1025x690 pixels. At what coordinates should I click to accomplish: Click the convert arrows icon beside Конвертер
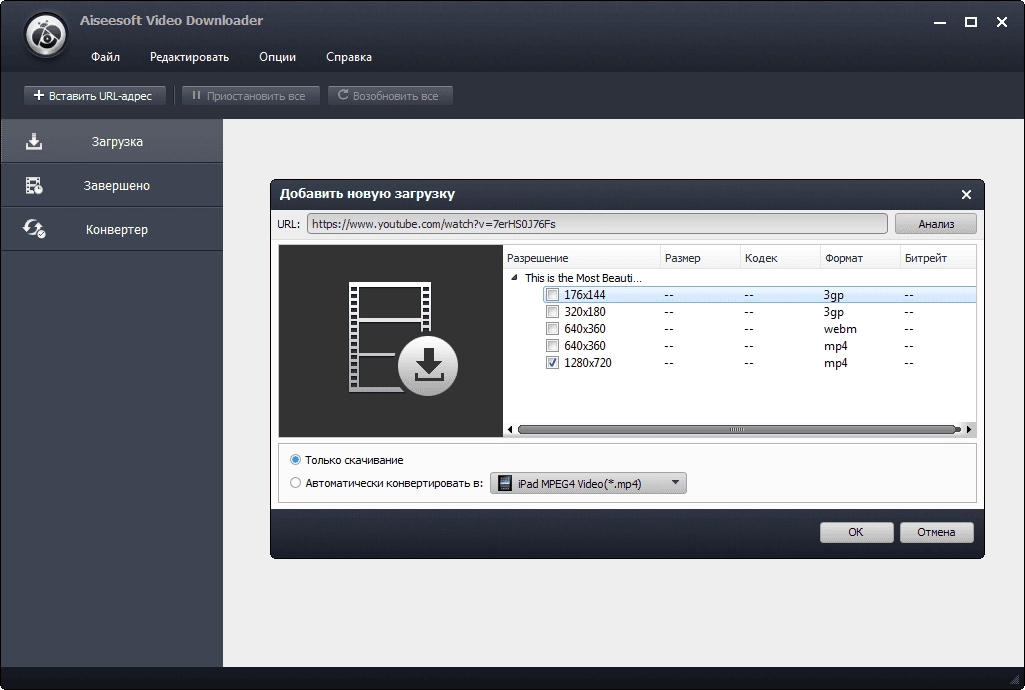(x=34, y=229)
